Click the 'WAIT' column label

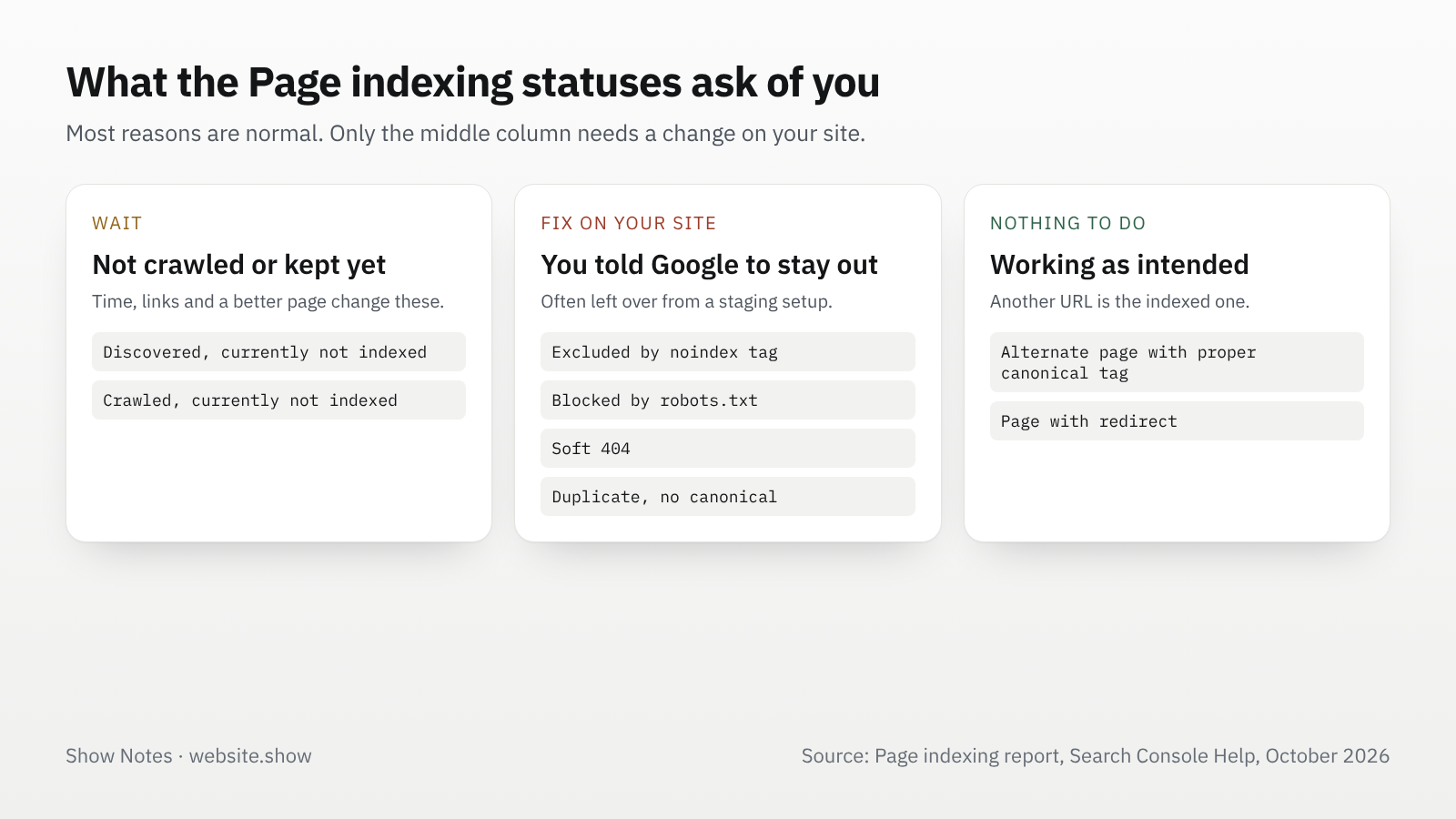[x=117, y=223]
